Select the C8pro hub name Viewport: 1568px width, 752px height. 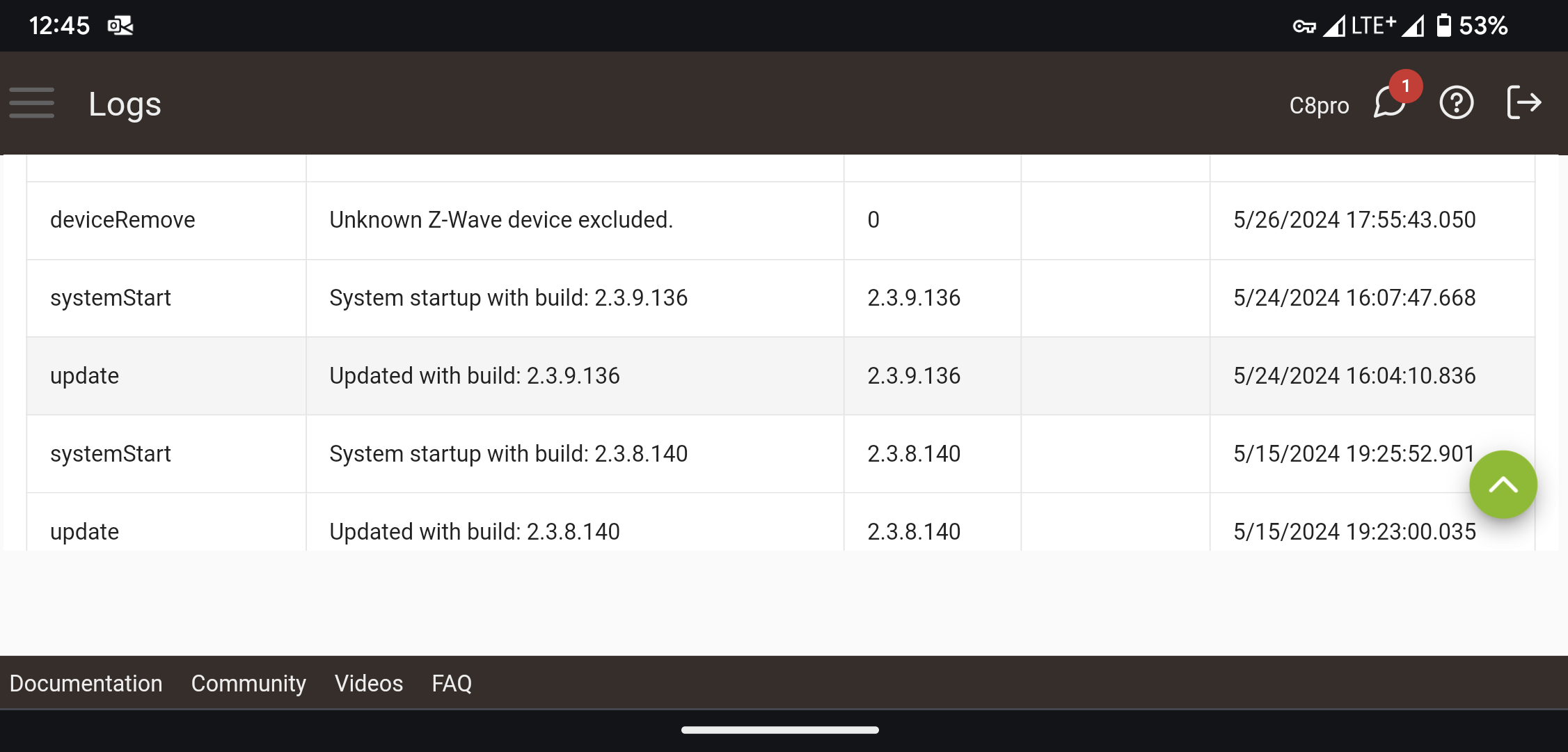pyautogui.click(x=1319, y=105)
